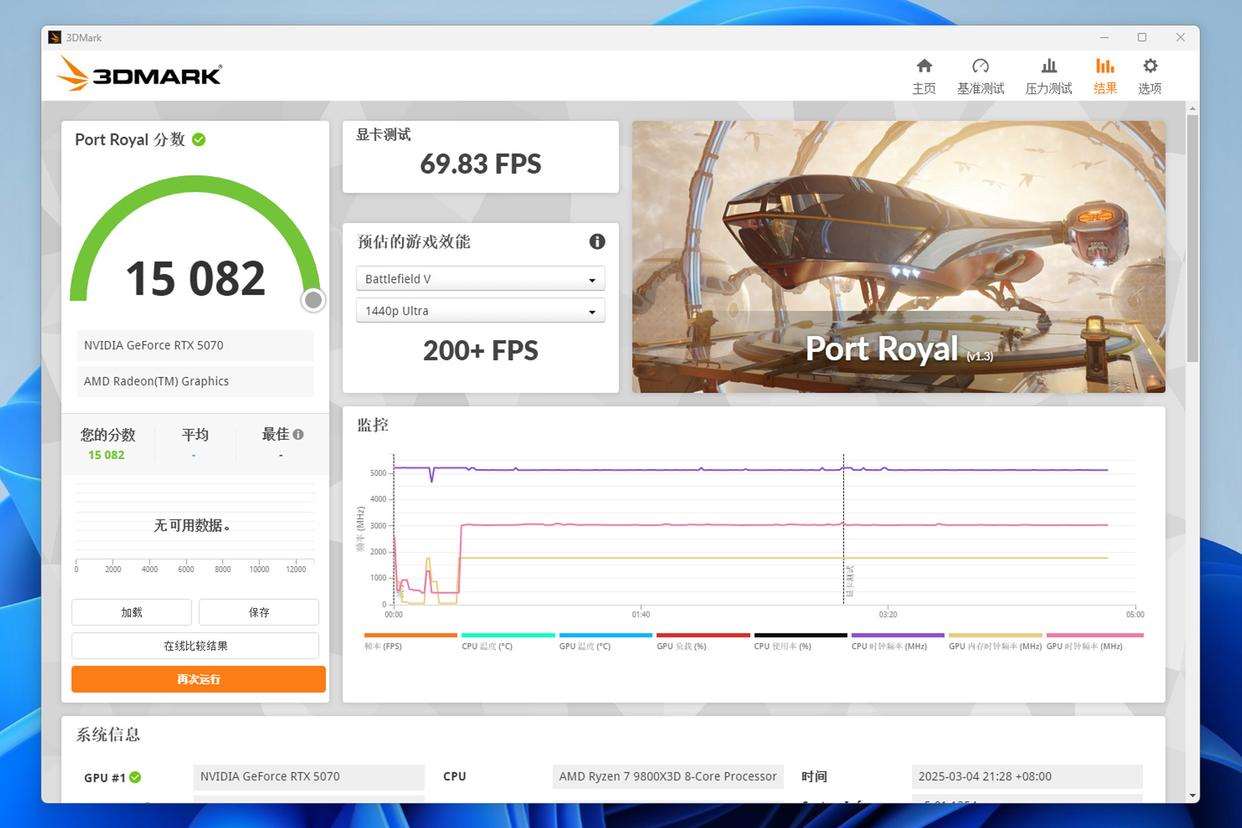
Task: Toggle the CPU 使用率 (%) black legend item
Action: [x=800, y=641]
